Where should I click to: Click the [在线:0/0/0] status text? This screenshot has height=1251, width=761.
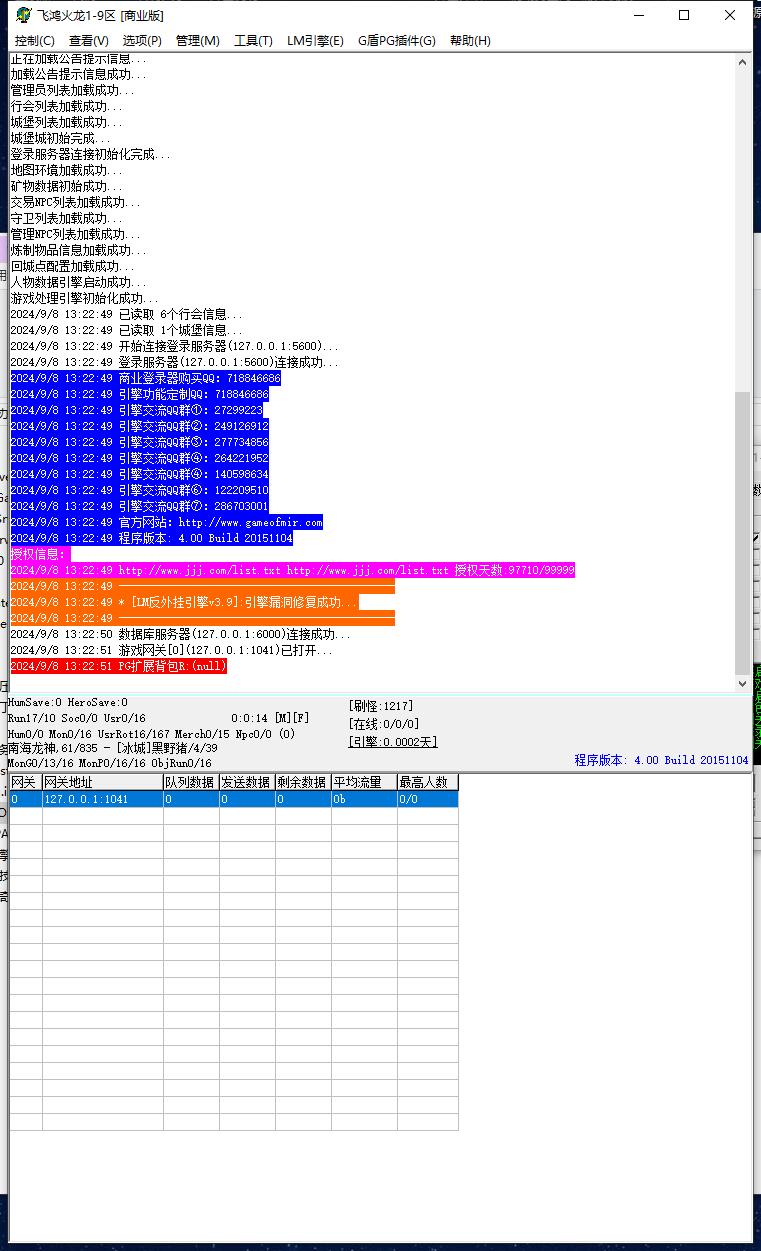click(384, 724)
